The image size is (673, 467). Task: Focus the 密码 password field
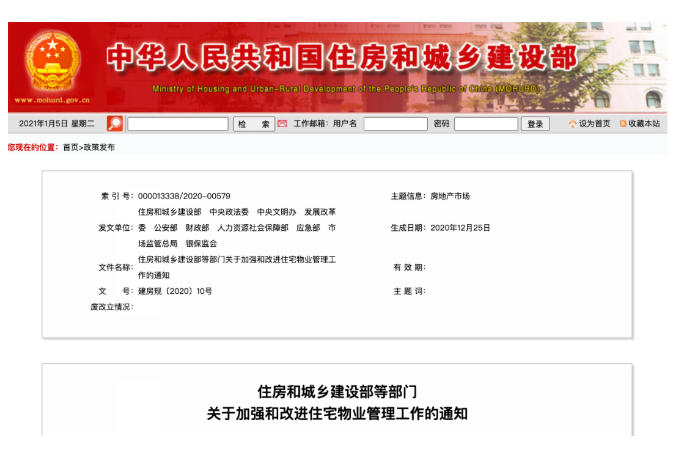pos(486,124)
